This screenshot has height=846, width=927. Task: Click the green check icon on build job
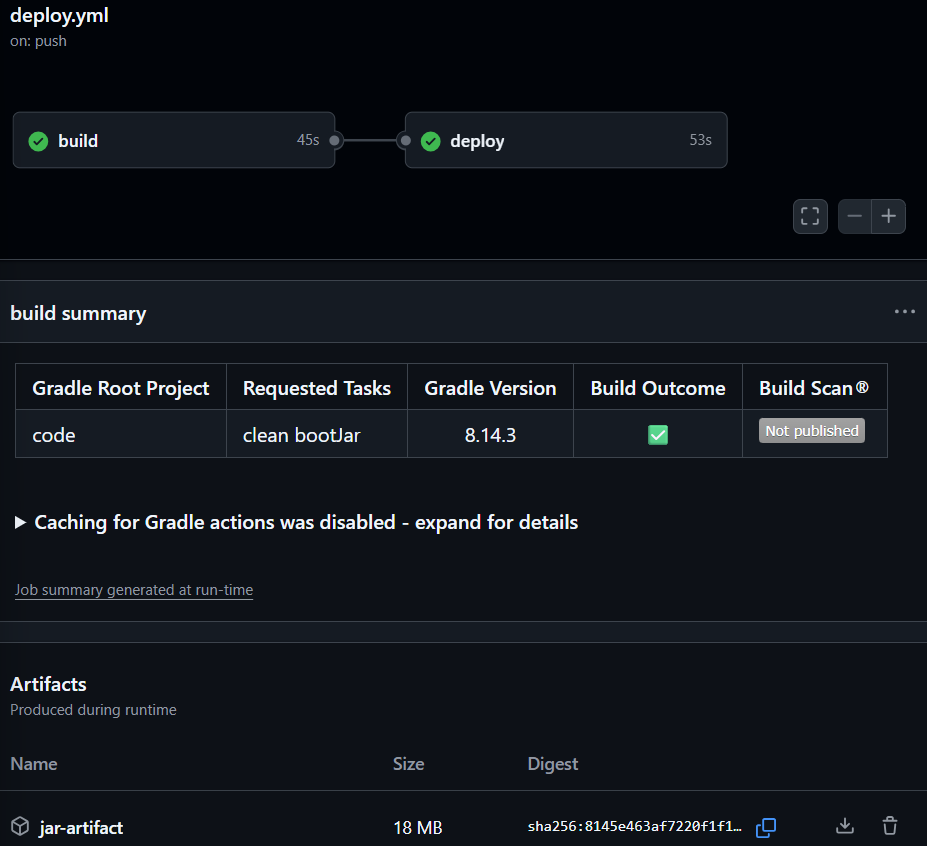38,141
